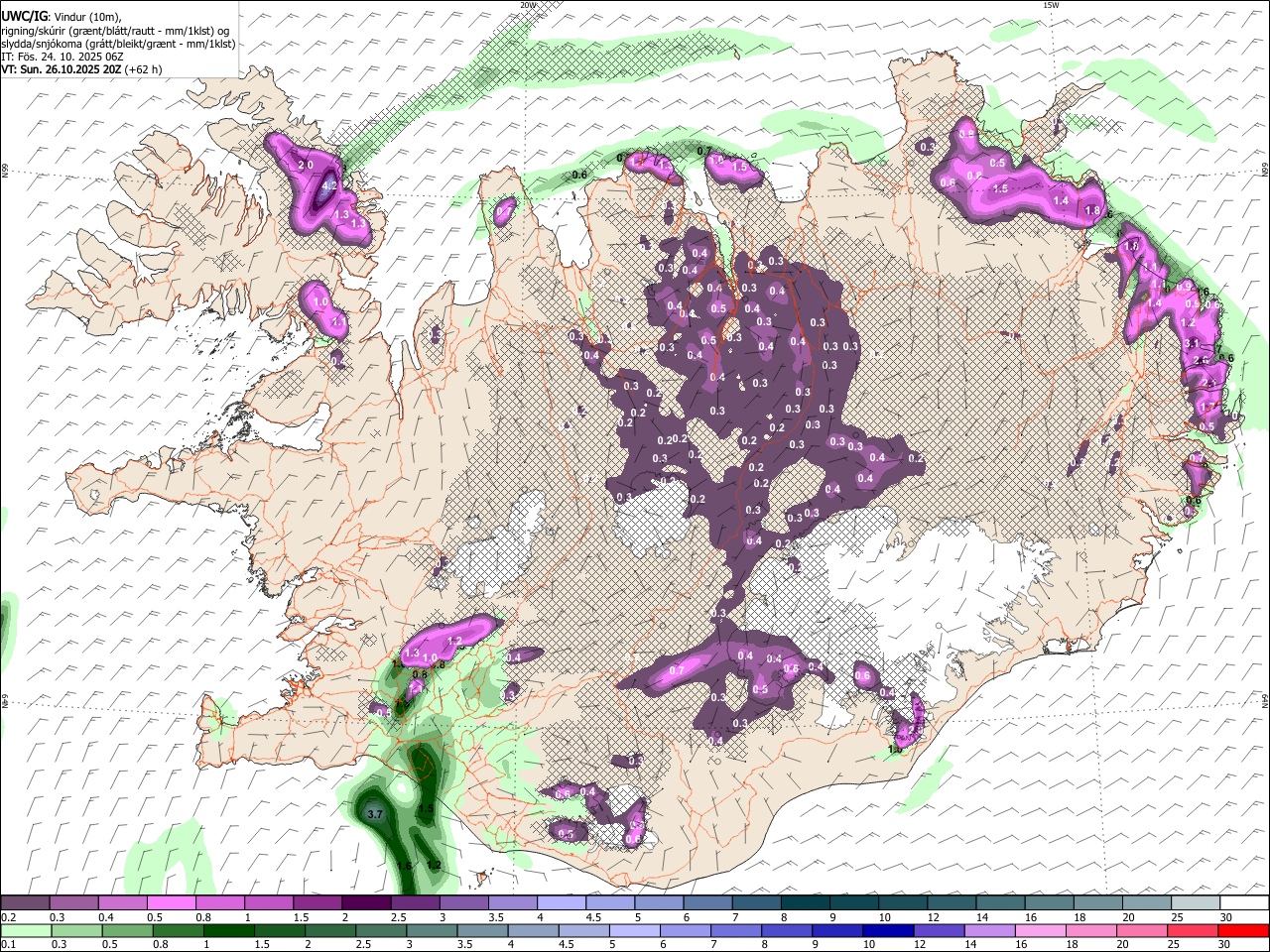Click the 'IT: Fös. 24. 10. 2025 06Z' line
The width and height of the screenshot is (1270, 952).
click(x=63, y=57)
